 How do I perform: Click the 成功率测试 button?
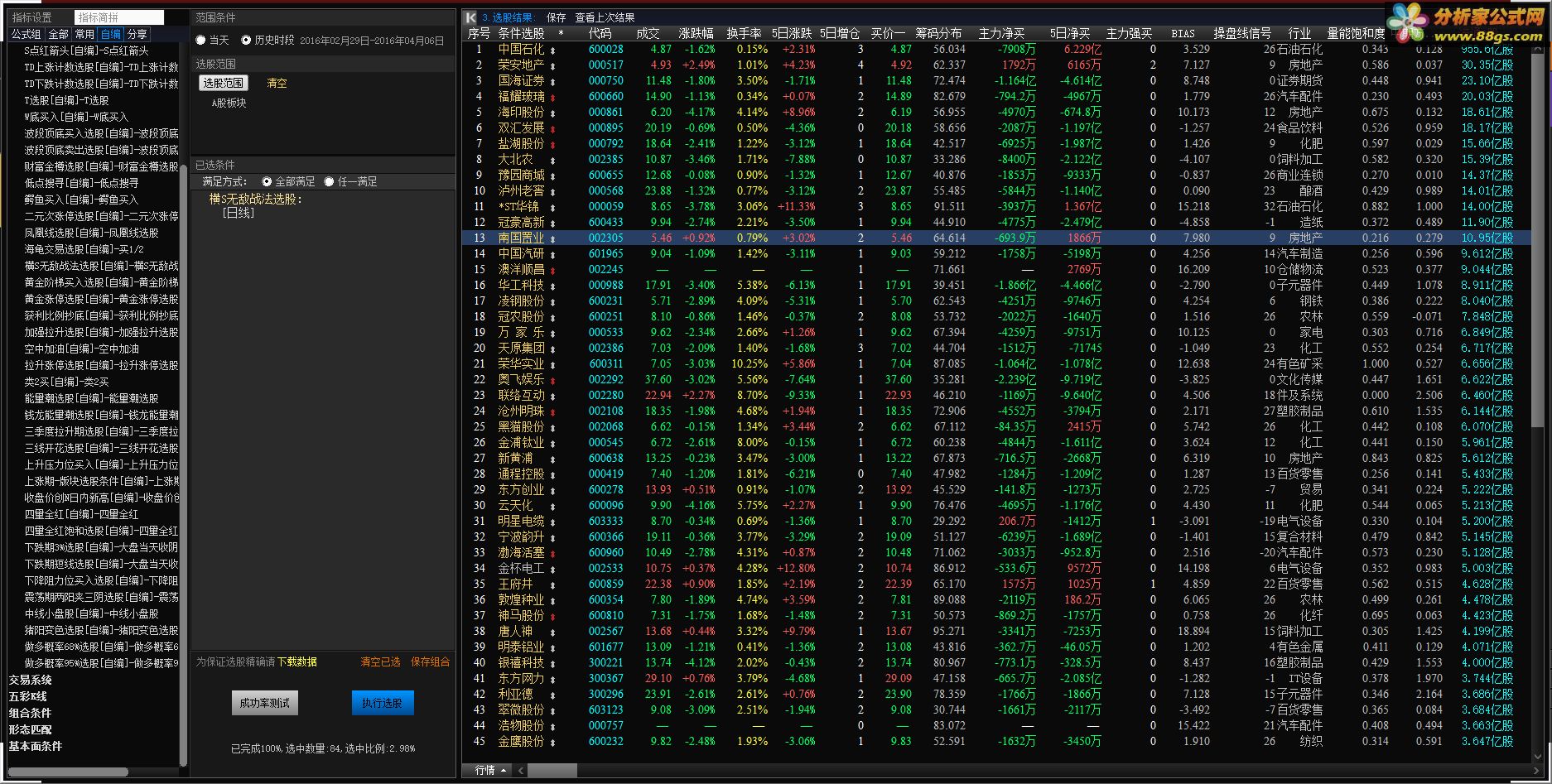coord(264,703)
